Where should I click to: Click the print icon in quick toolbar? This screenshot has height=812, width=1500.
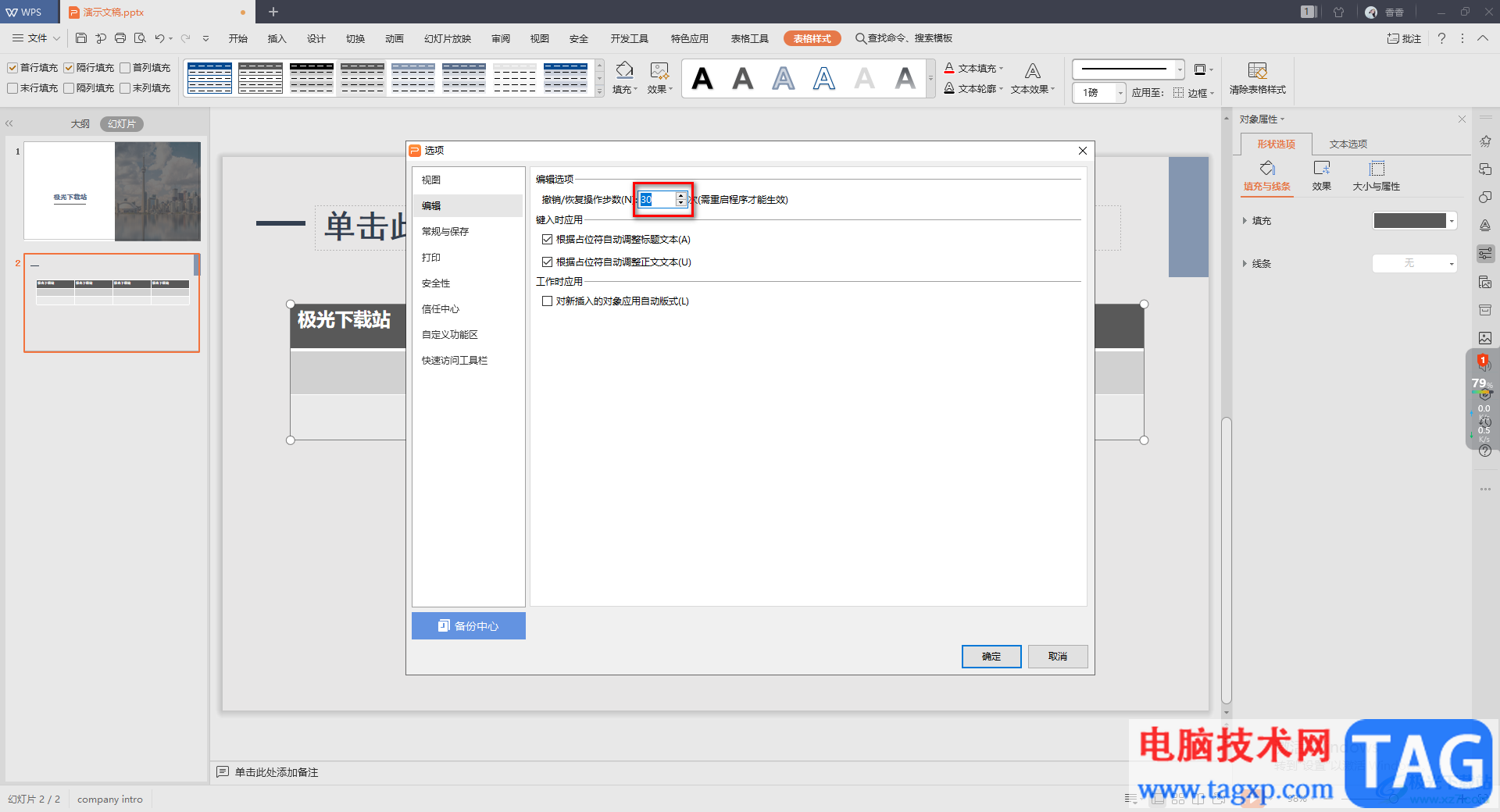(120, 38)
